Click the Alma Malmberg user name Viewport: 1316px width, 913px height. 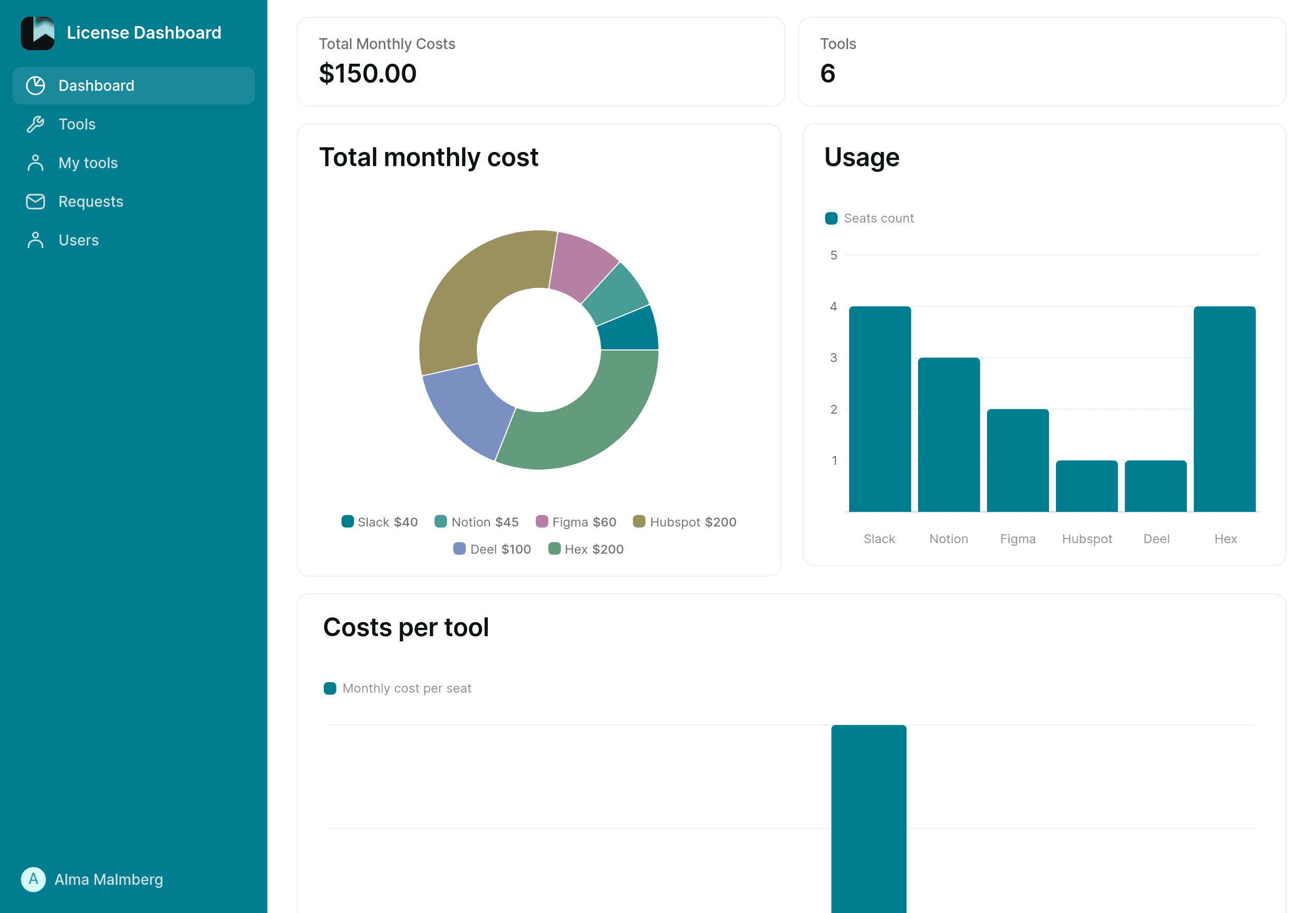109,879
